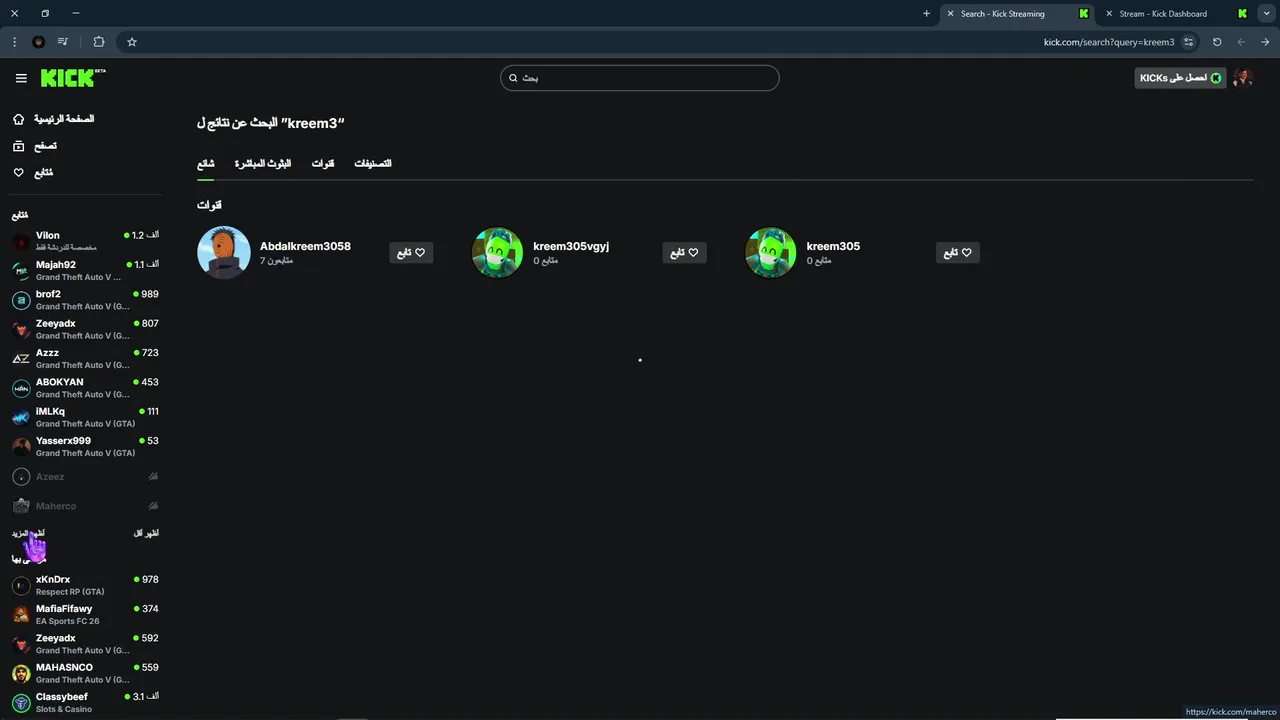Focus the Kick search box
This screenshot has height=720, width=1280.
640,78
